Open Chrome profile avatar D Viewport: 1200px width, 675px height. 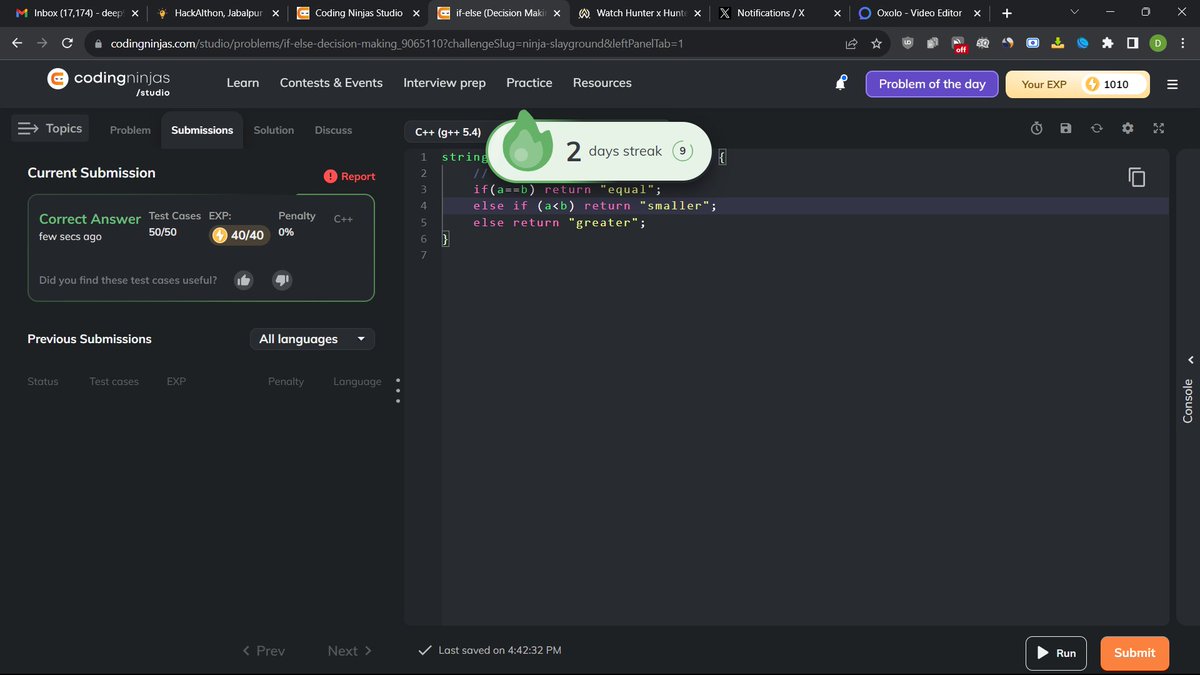(1158, 44)
